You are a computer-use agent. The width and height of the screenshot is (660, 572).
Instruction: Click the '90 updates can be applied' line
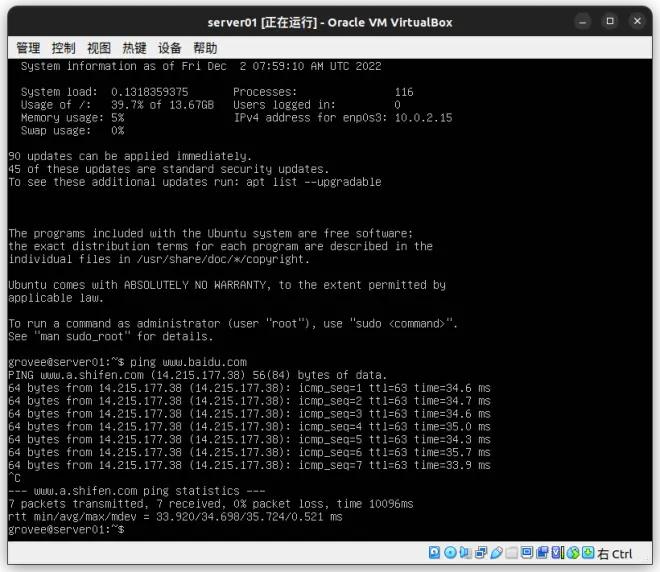[130, 156]
